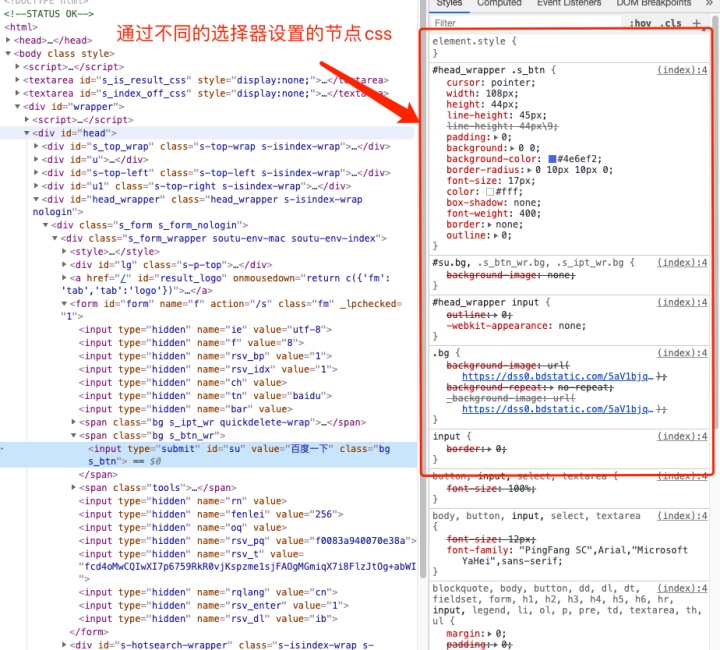
Task: Expand the padding shorthand in .s_btn rule
Action: coord(496,137)
